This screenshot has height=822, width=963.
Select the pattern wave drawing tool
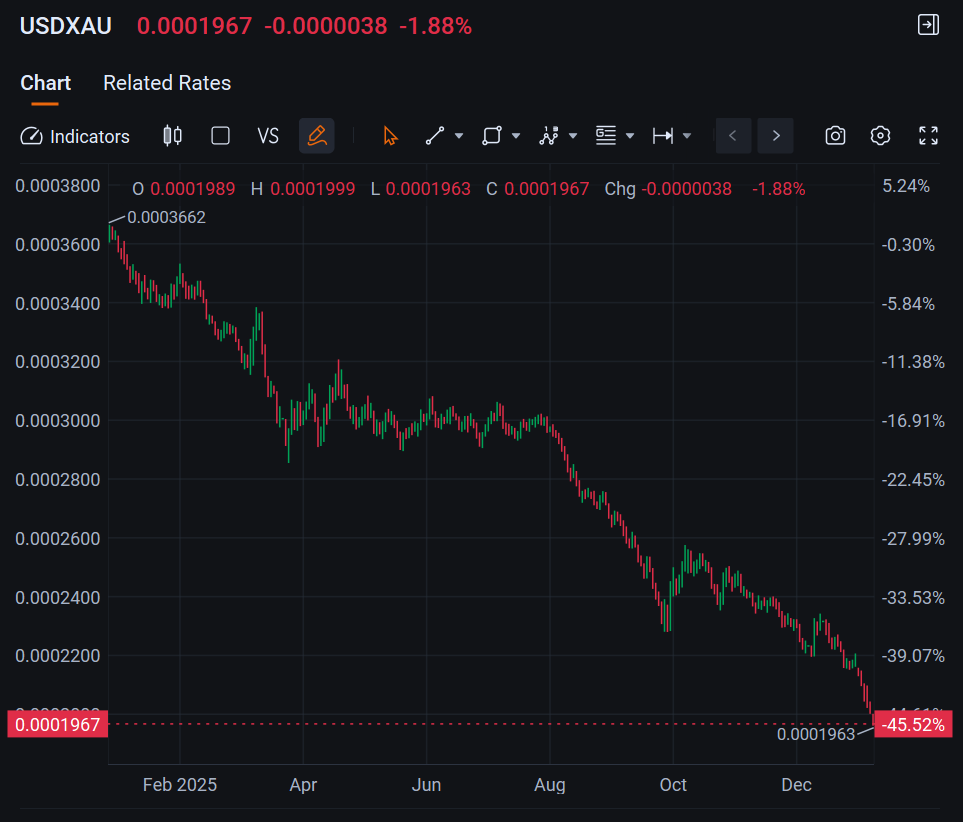pos(548,136)
